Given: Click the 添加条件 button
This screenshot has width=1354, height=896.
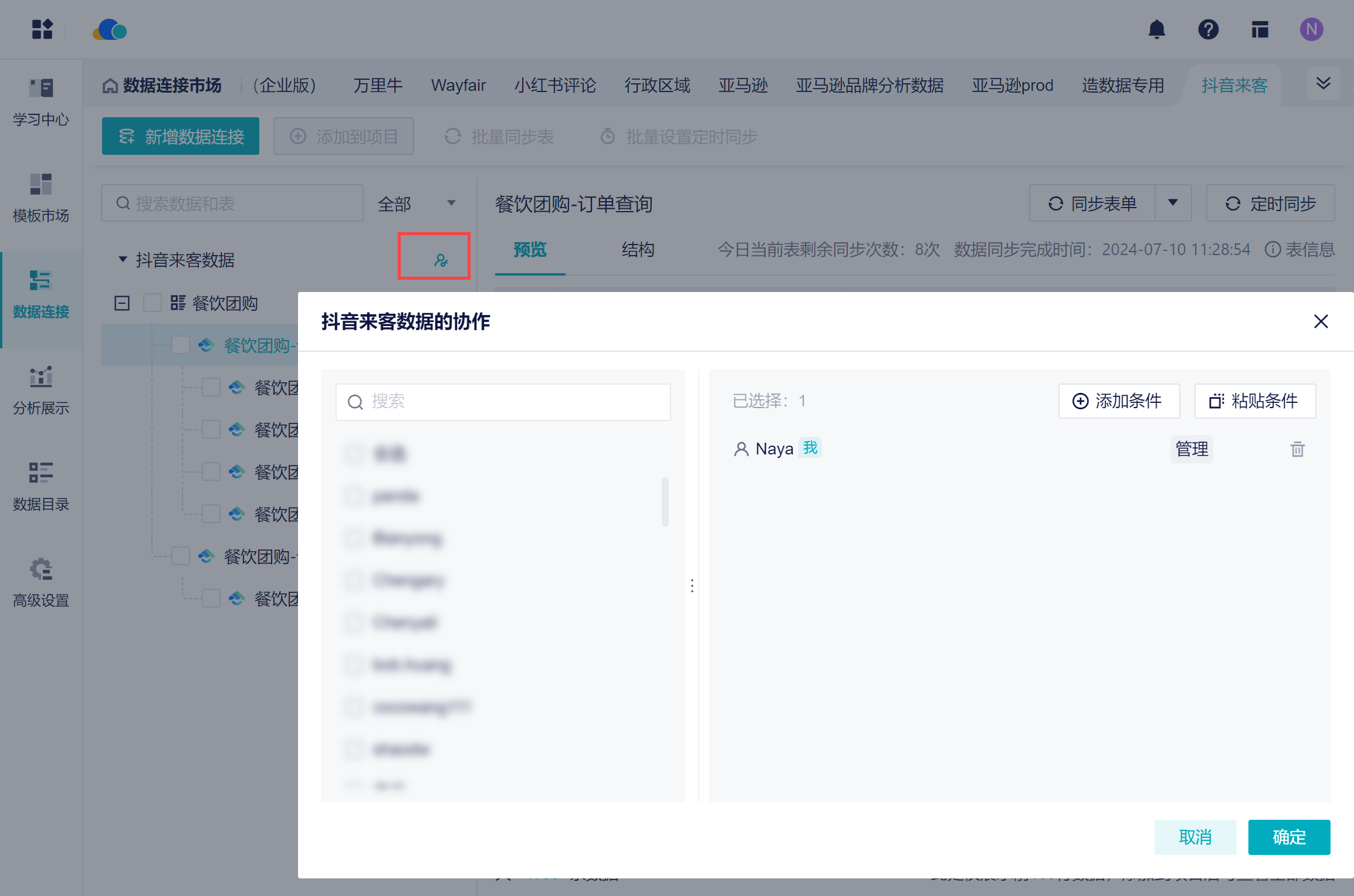Looking at the screenshot, I should [1118, 401].
